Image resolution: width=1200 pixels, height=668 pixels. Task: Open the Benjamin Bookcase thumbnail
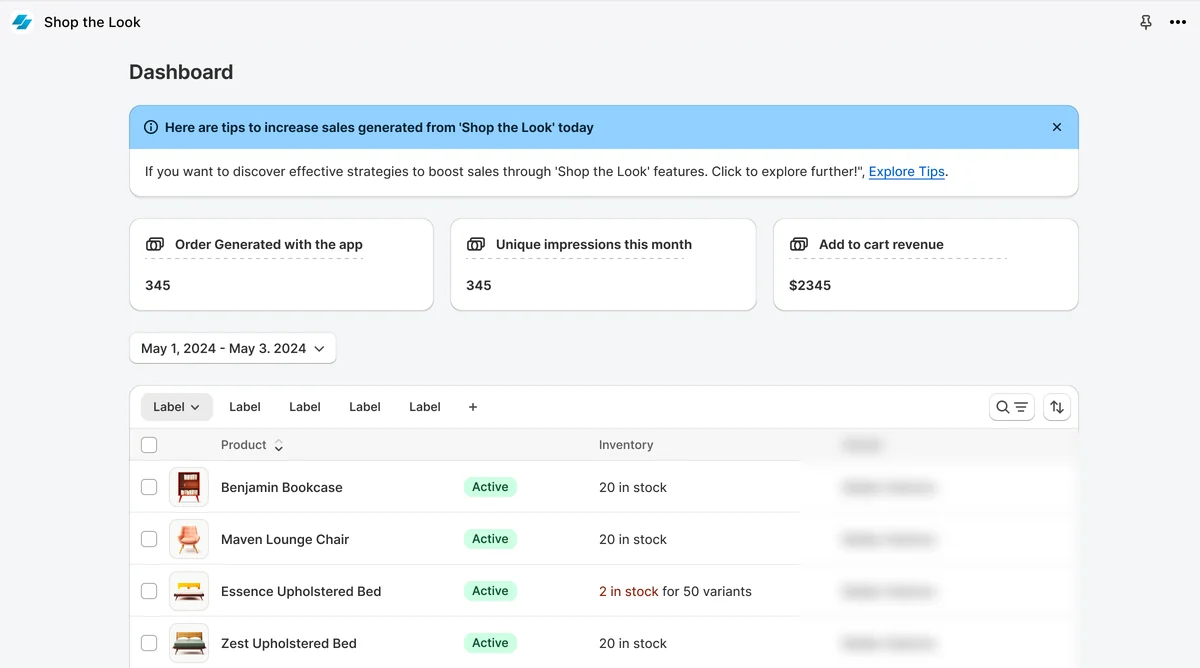[189, 487]
